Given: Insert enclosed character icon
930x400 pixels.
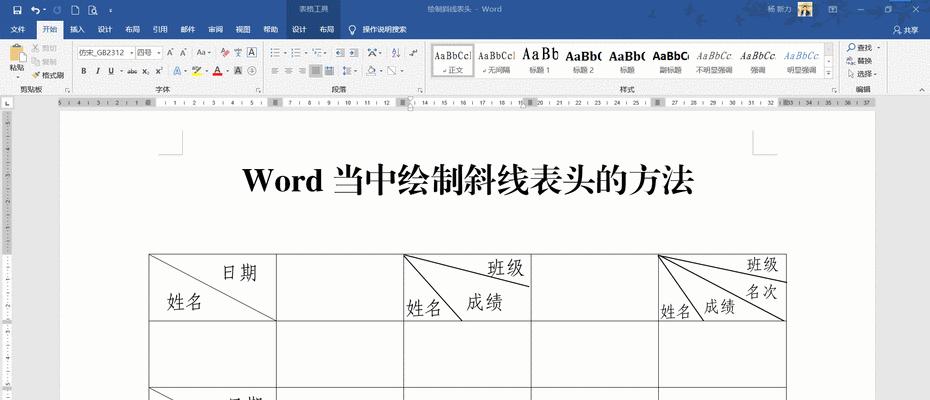Looking at the screenshot, I should pyautogui.click(x=251, y=71).
